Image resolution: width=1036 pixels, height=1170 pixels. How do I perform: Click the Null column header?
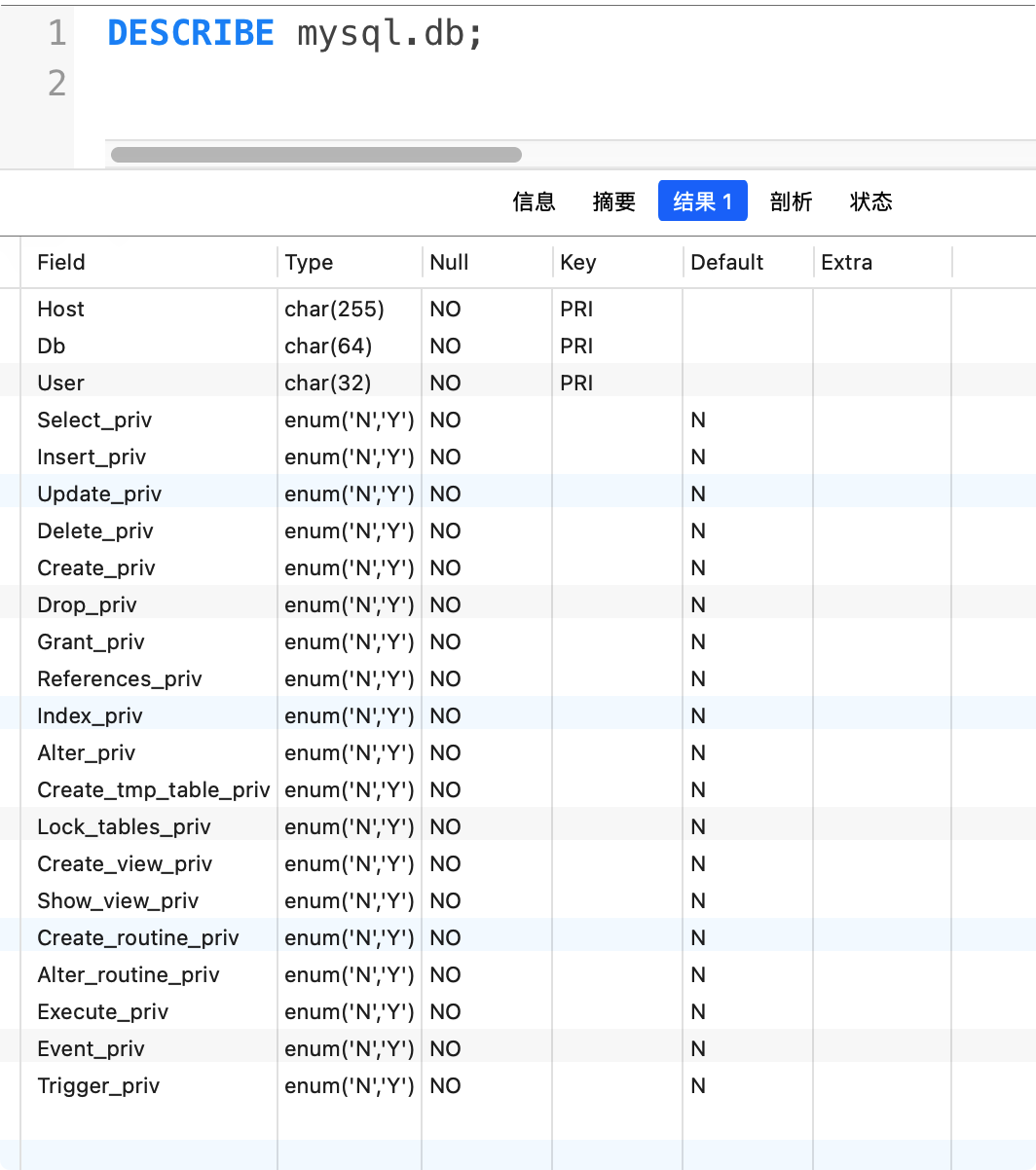[445, 262]
